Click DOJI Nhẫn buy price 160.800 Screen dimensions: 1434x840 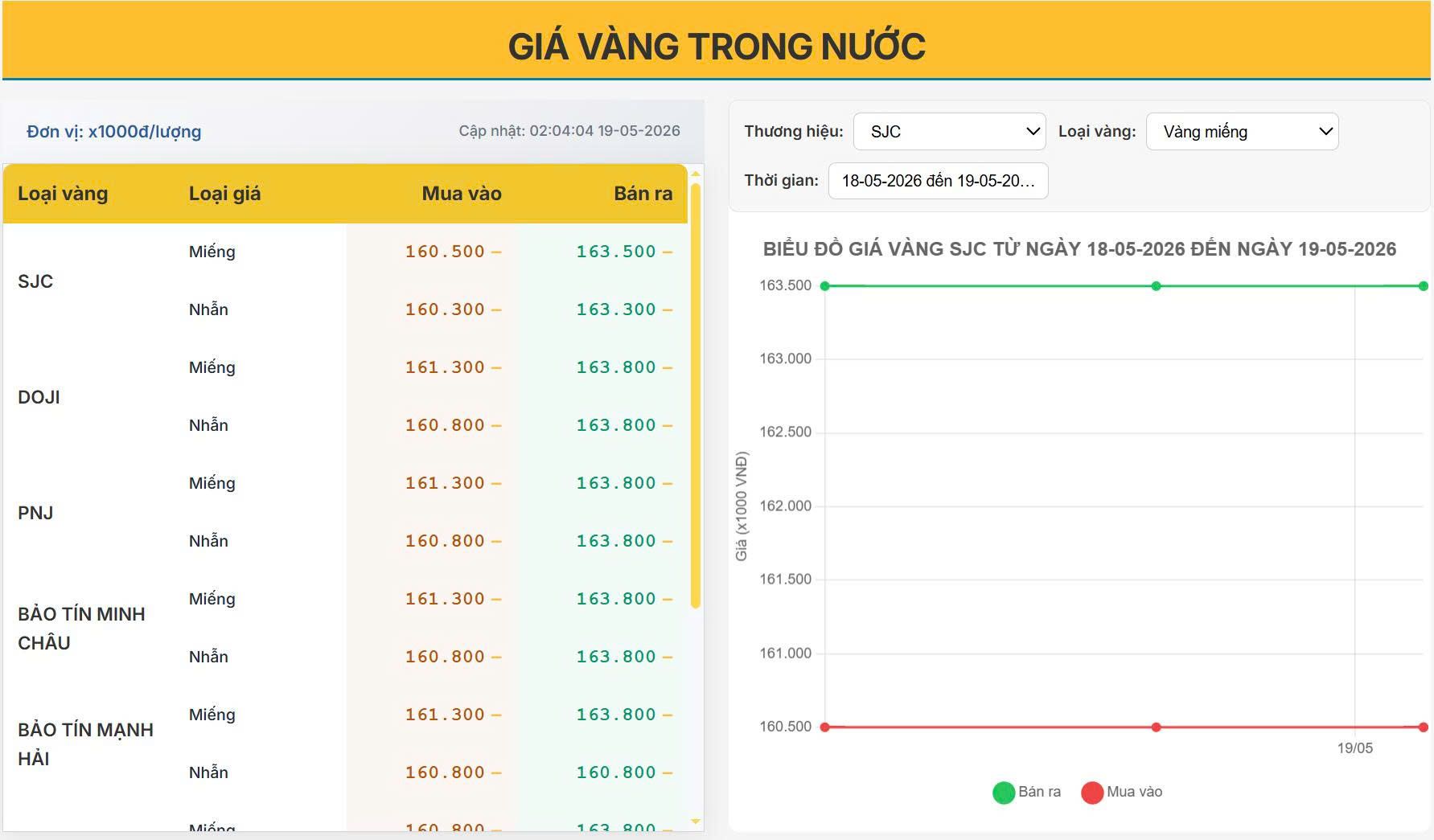pos(445,425)
